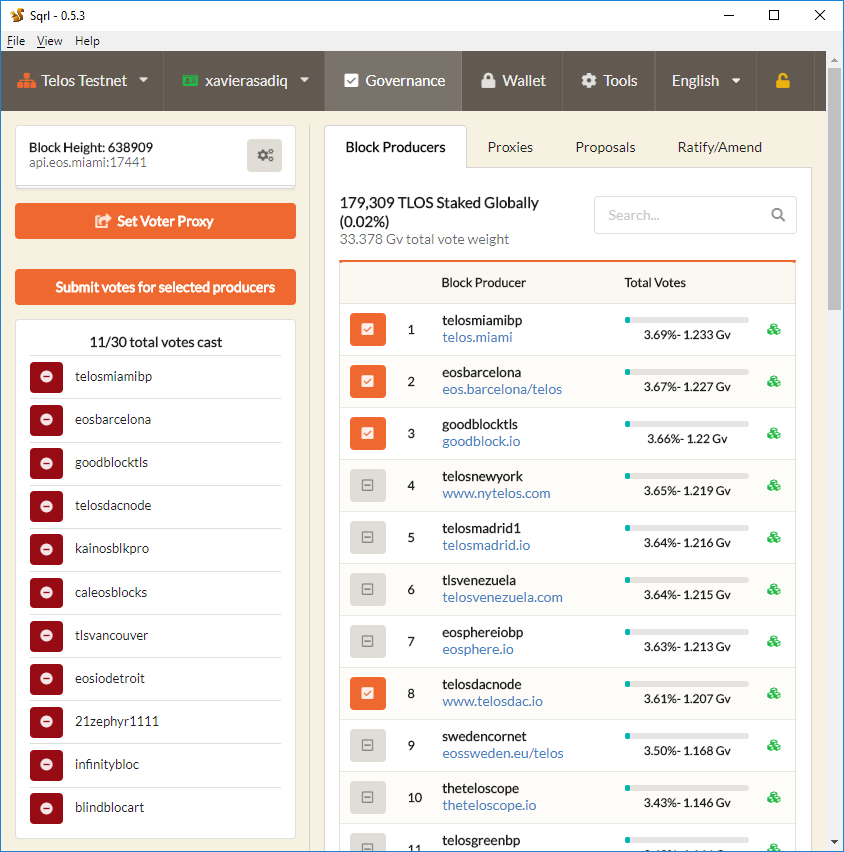This screenshot has height=852, width=844.
Task: Open the Ratify/Amend tab
Action: (x=720, y=147)
